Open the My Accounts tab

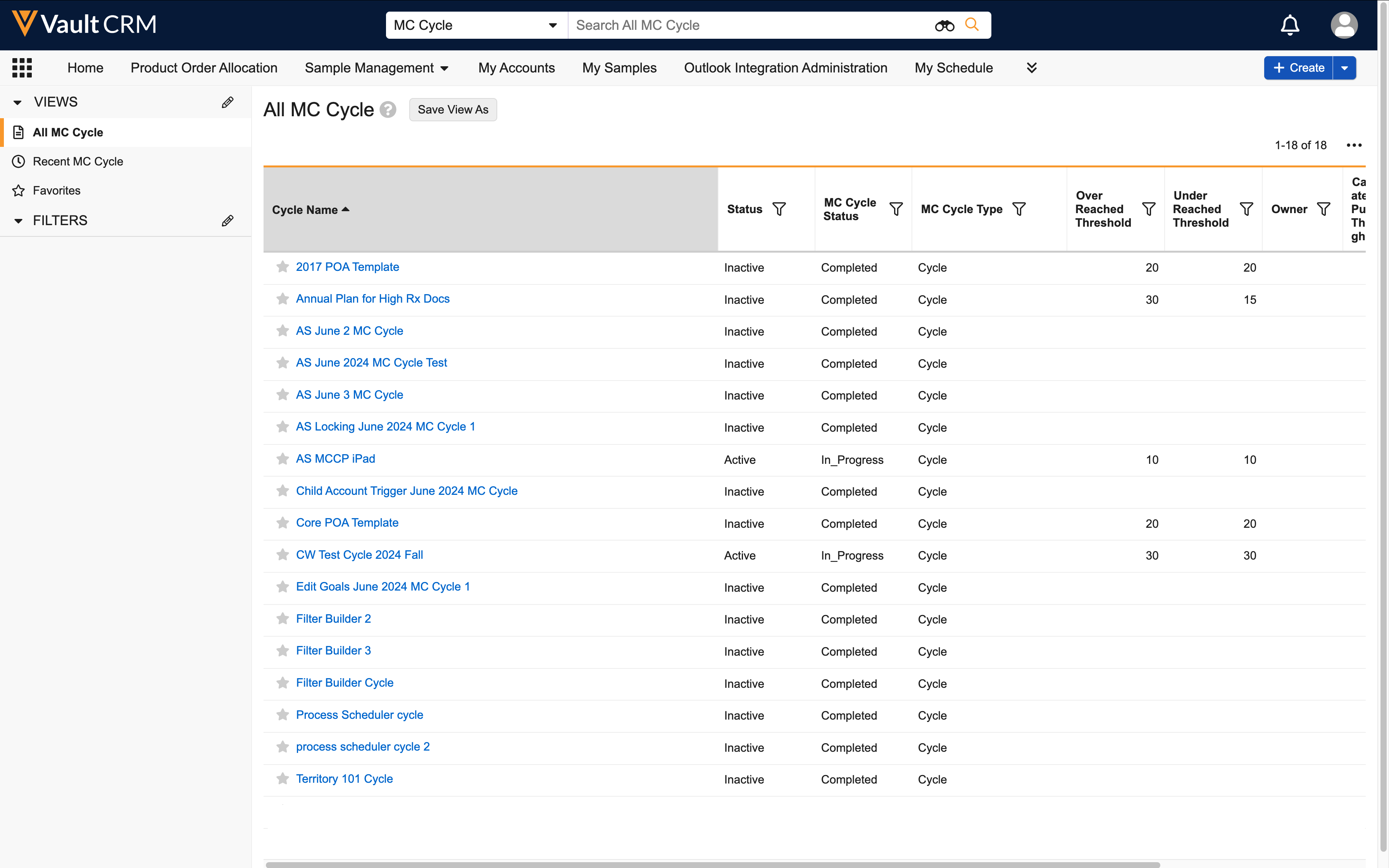[x=516, y=68]
